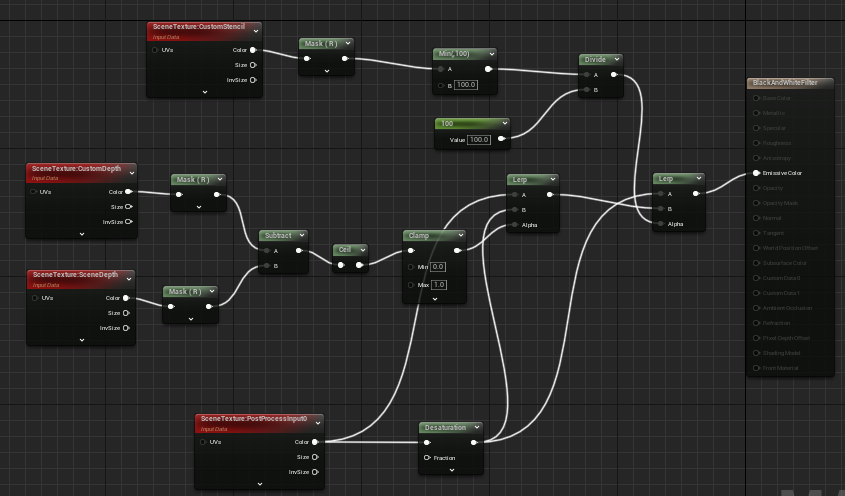845x496 pixels.
Task: Click the UVs input pin on SceneTexture:CustomDepth
Action: (x=34, y=191)
